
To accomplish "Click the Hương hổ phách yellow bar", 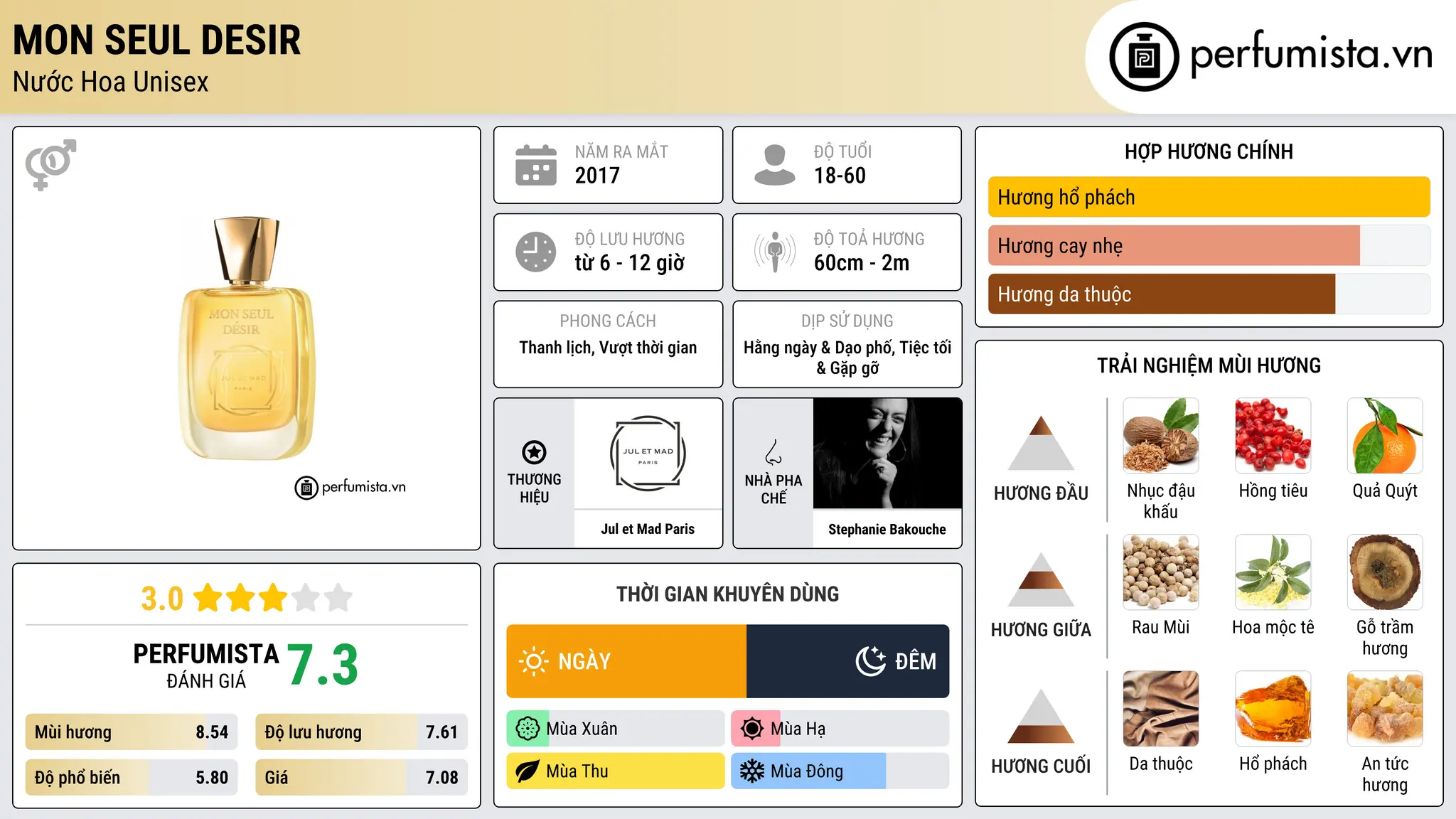I will (x=1209, y=197).
